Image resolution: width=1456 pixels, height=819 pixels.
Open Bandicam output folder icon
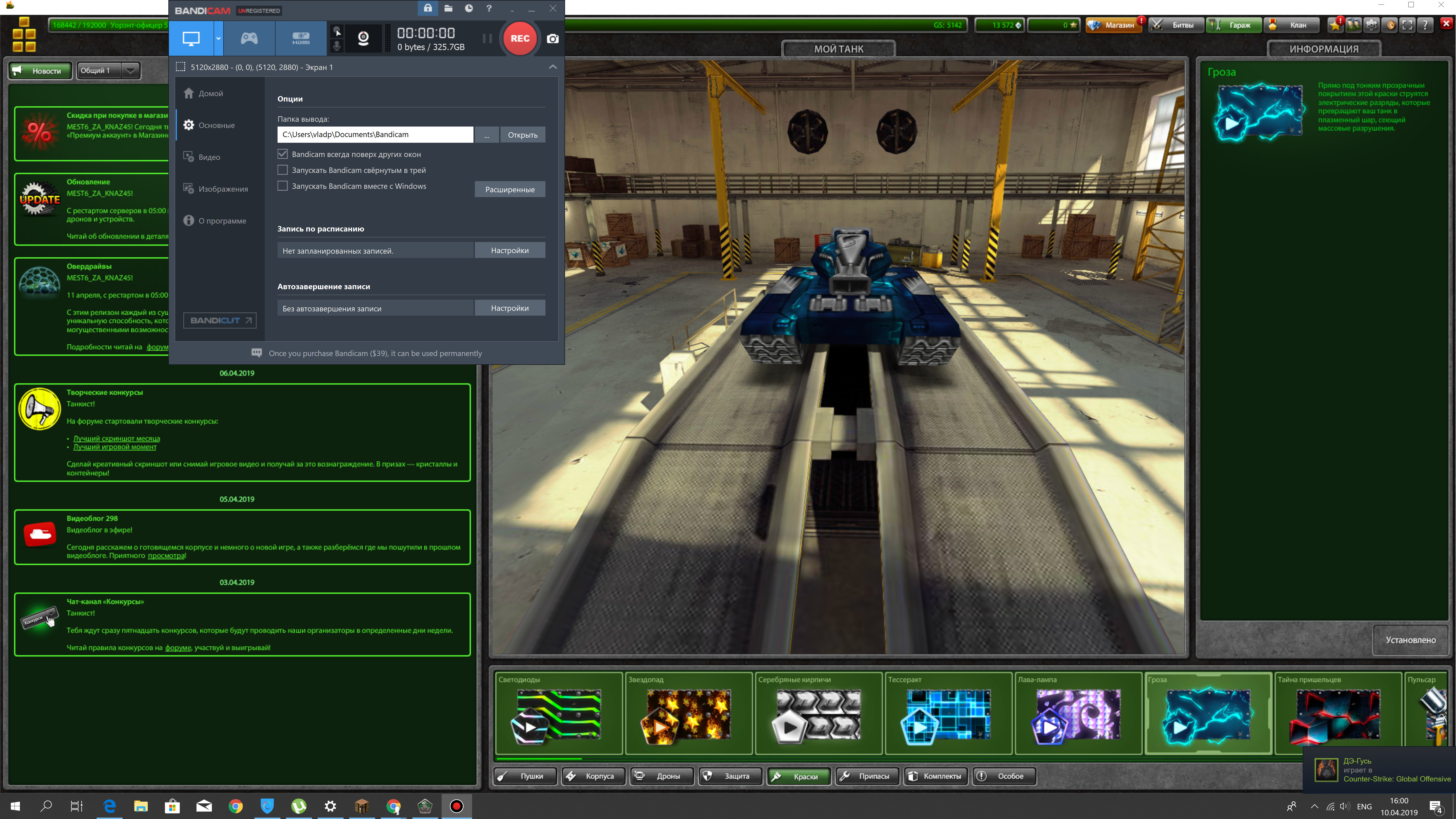coord(448,9)
